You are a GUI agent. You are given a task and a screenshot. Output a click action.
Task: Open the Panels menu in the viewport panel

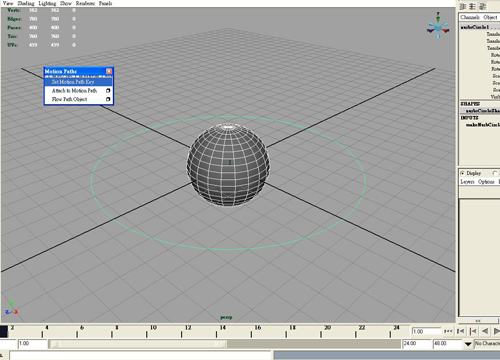tap(105, 3)
